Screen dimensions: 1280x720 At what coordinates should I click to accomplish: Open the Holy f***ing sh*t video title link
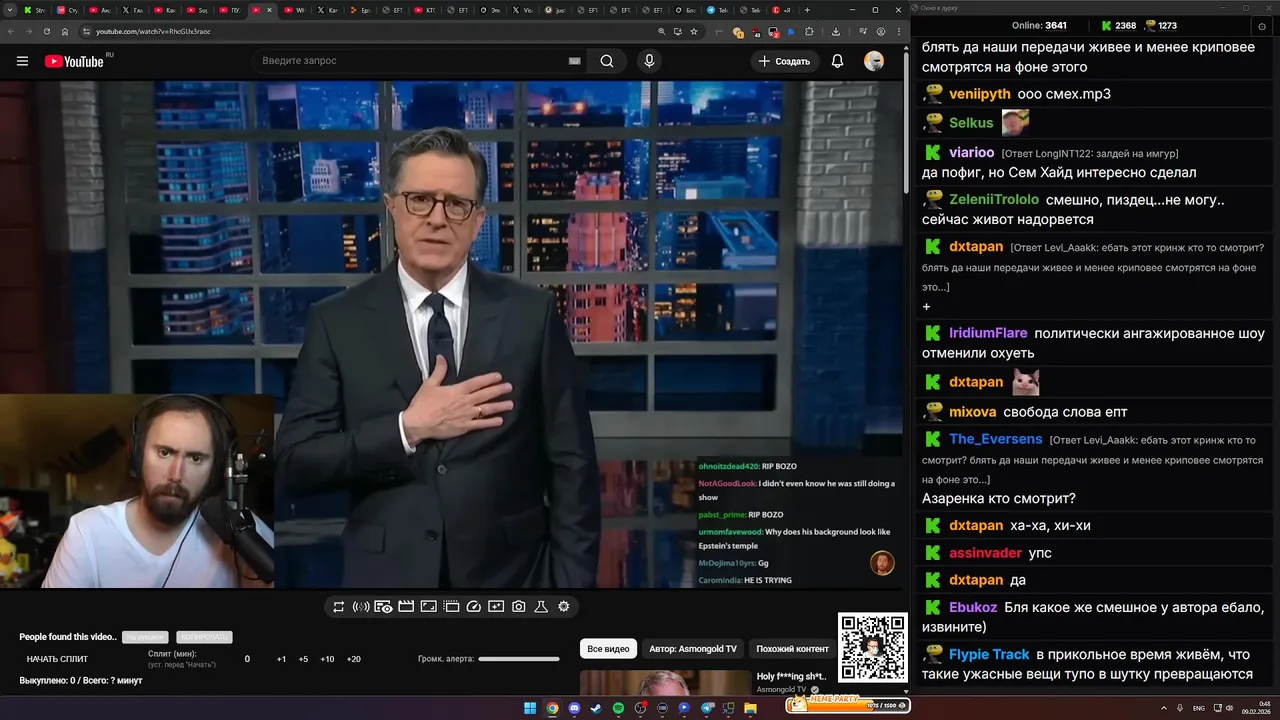point(791,677)
